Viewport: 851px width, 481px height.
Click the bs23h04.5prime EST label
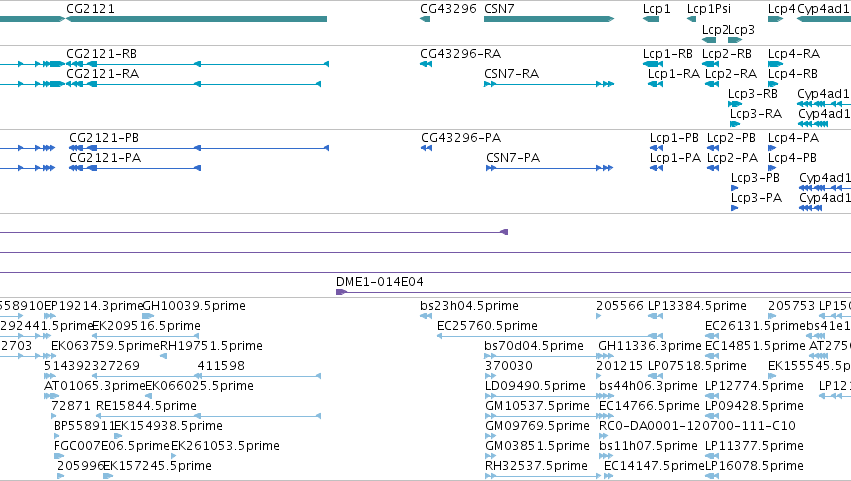(x=469, y=306)
